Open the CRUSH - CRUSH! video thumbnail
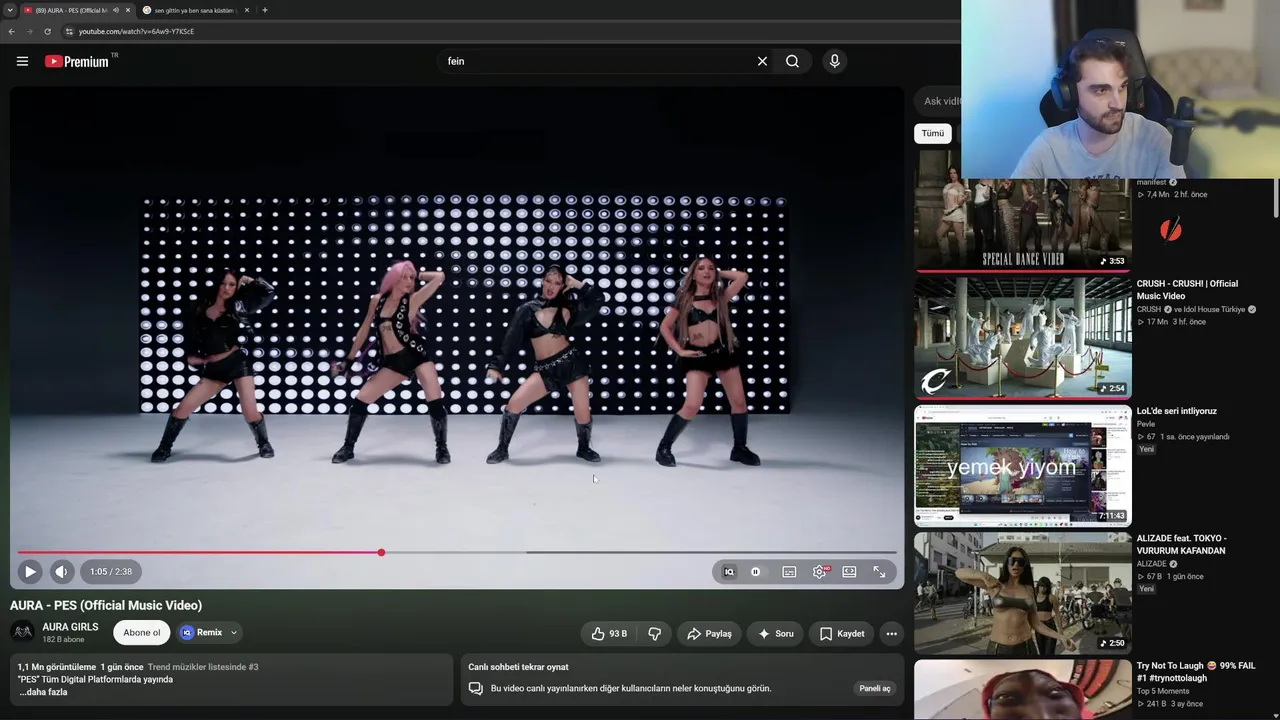Image resolution: width=1280 pixels, height=720 pixels. pos(1023,338)
